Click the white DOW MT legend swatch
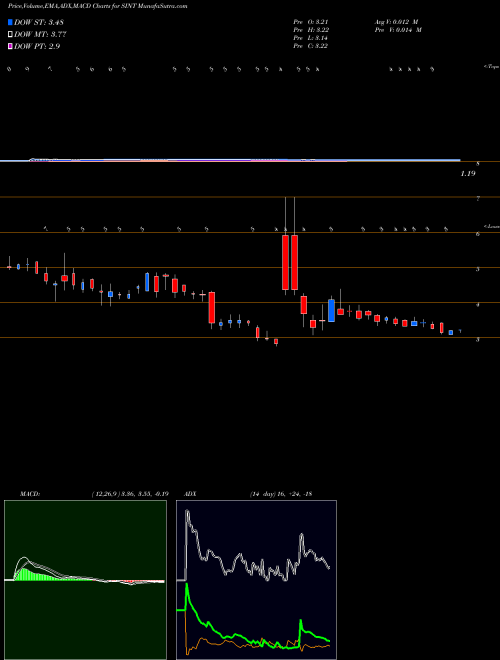This screenshot has height=660, width=500. [x=10, y=35]
